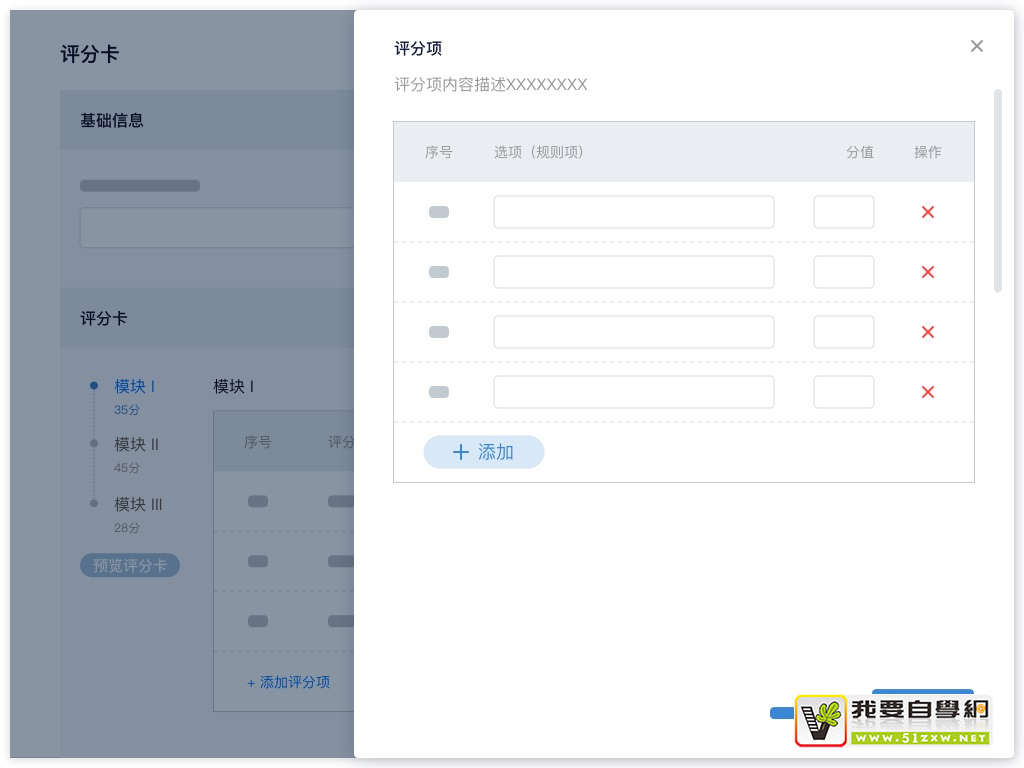Click the drag handle of the last row
Screen dimensions: 1024x768
pyautogui.click(x=438, y=392)
